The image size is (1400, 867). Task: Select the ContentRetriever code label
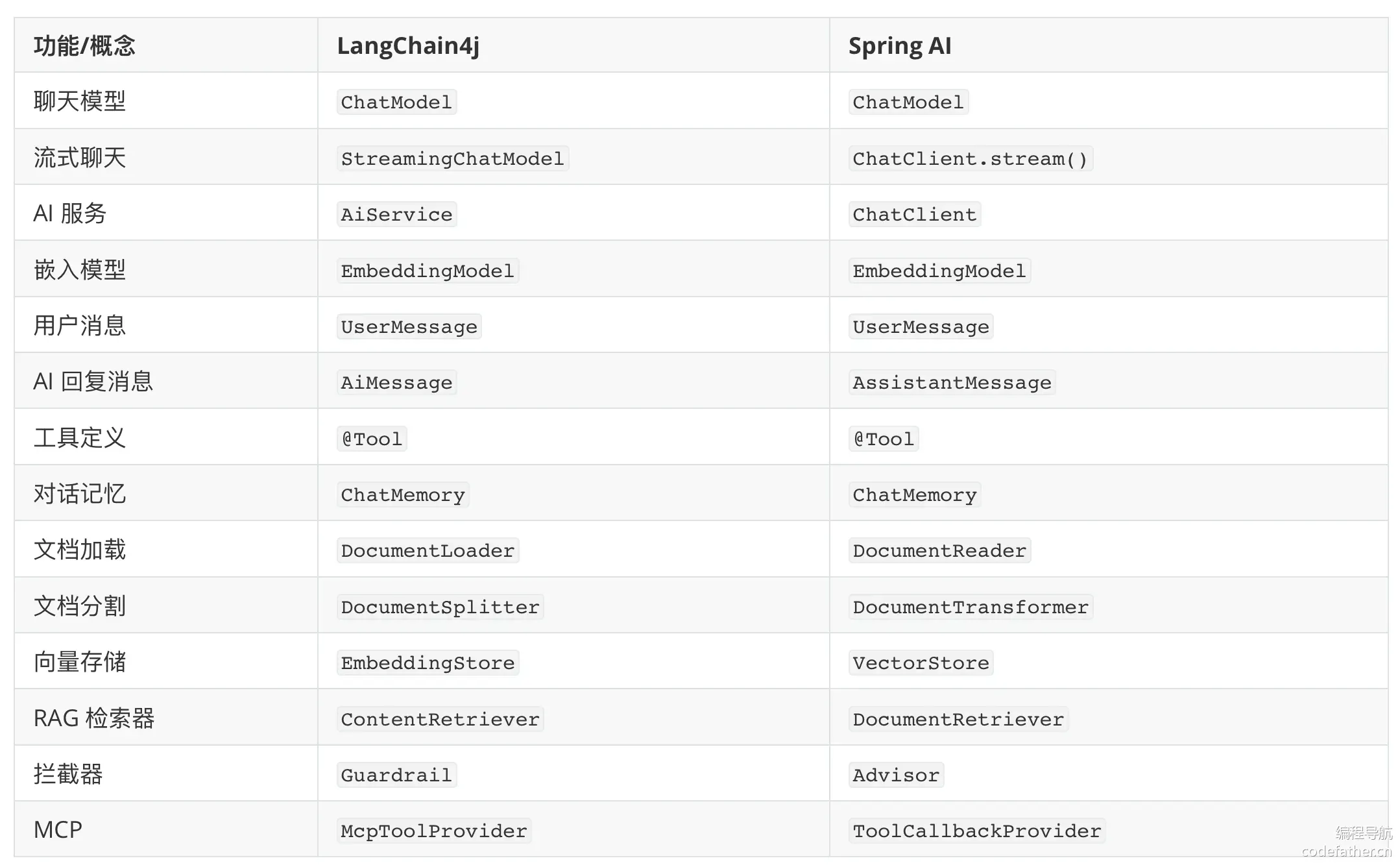441,719
